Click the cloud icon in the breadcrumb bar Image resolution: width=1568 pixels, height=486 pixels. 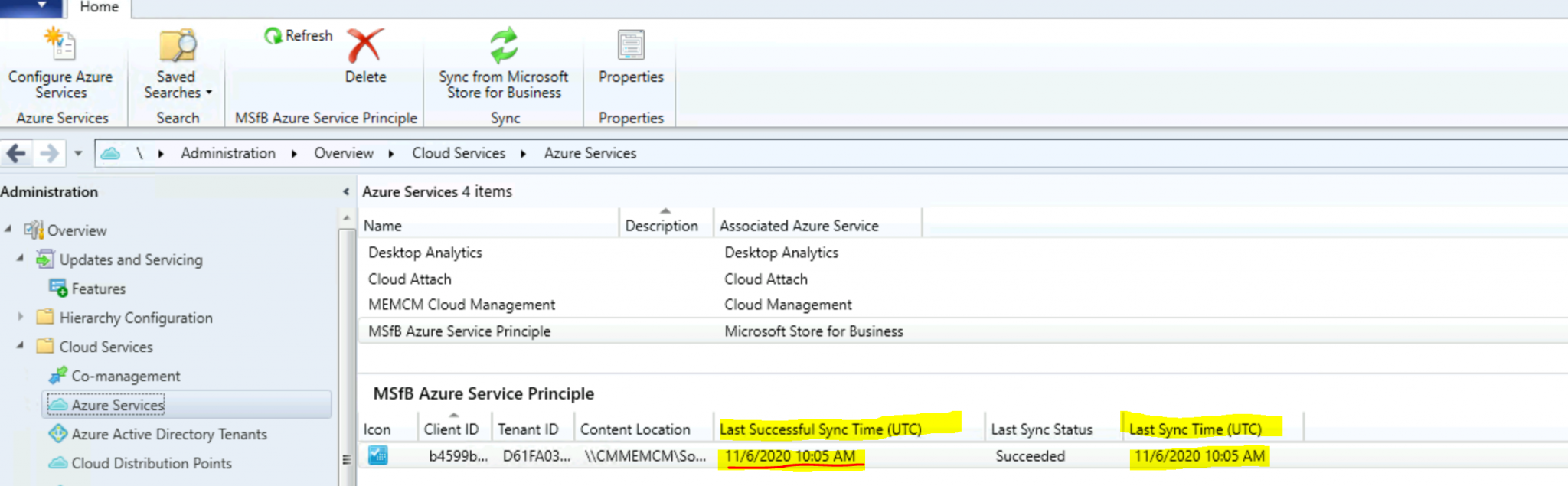(111, 154)
